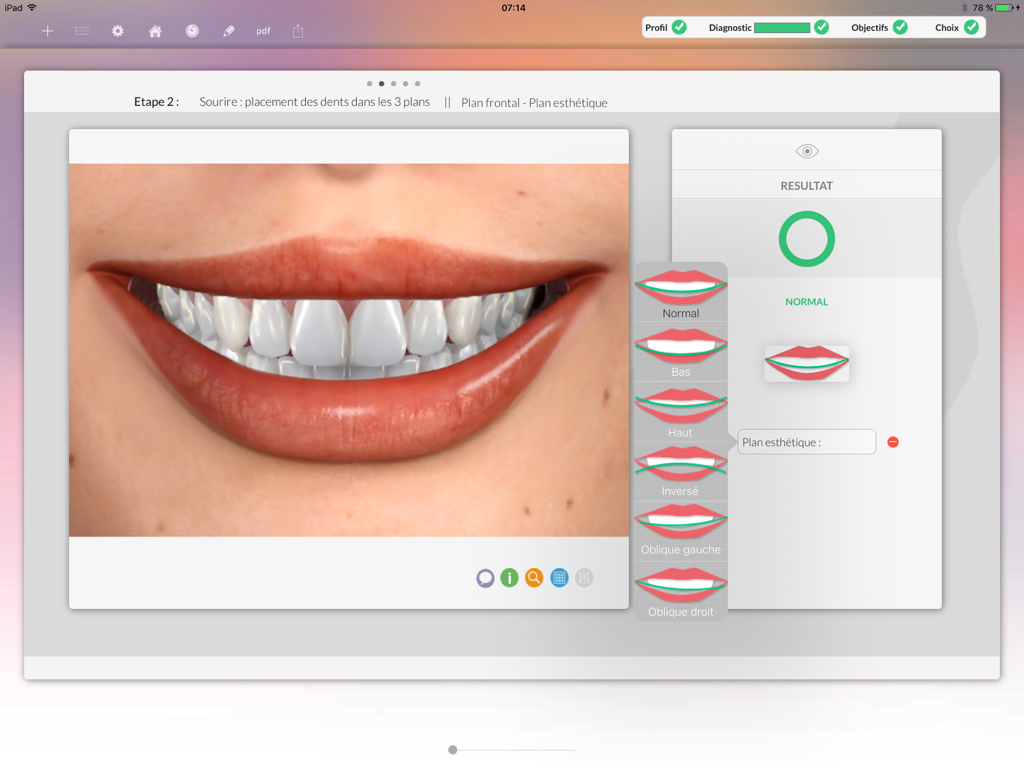Click the green NORMAL result label

[x=806, y=301]
